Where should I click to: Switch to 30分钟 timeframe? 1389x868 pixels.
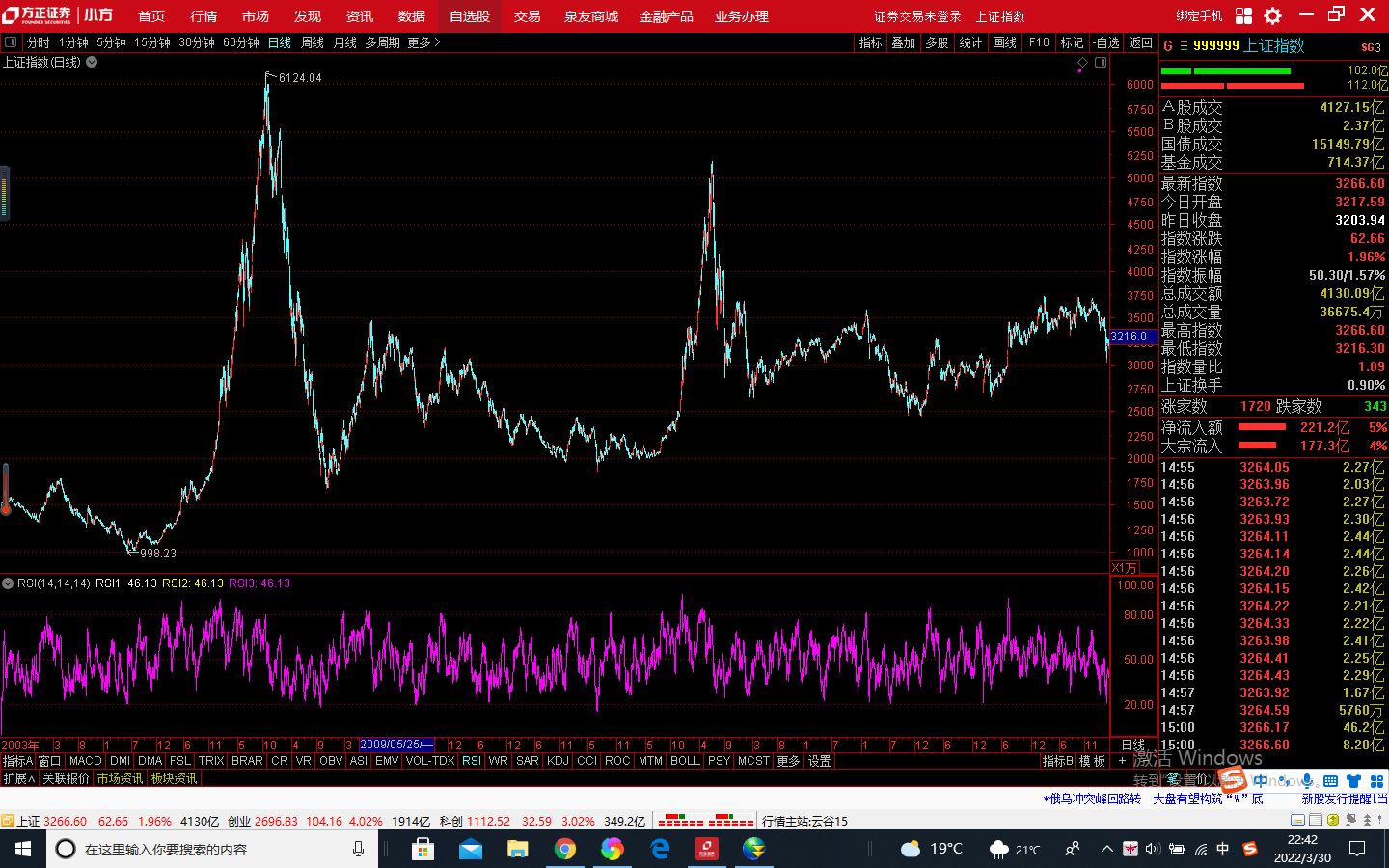click(196, 42)
